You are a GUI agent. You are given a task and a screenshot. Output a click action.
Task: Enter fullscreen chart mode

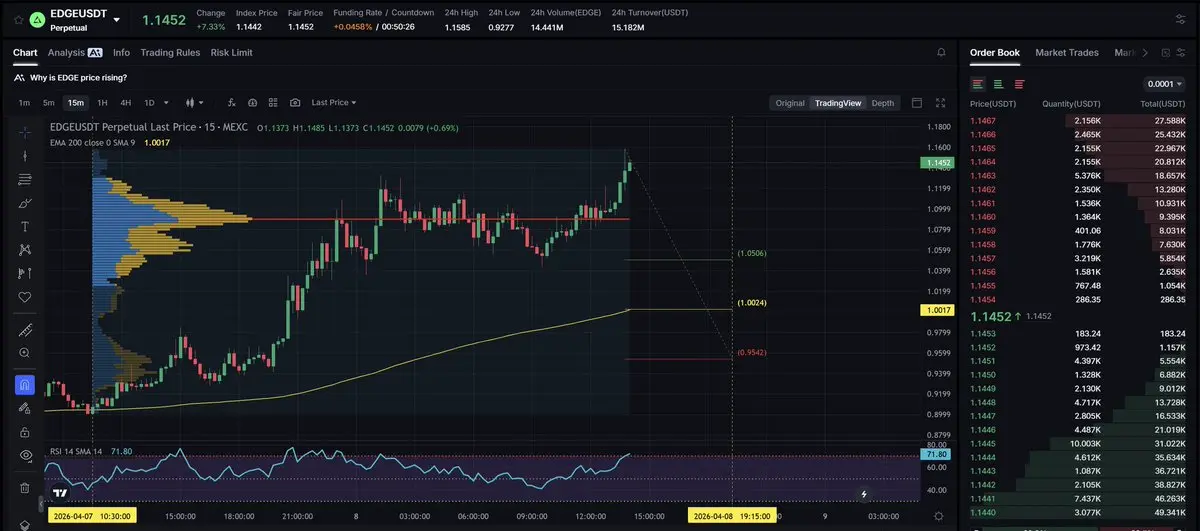940,102
